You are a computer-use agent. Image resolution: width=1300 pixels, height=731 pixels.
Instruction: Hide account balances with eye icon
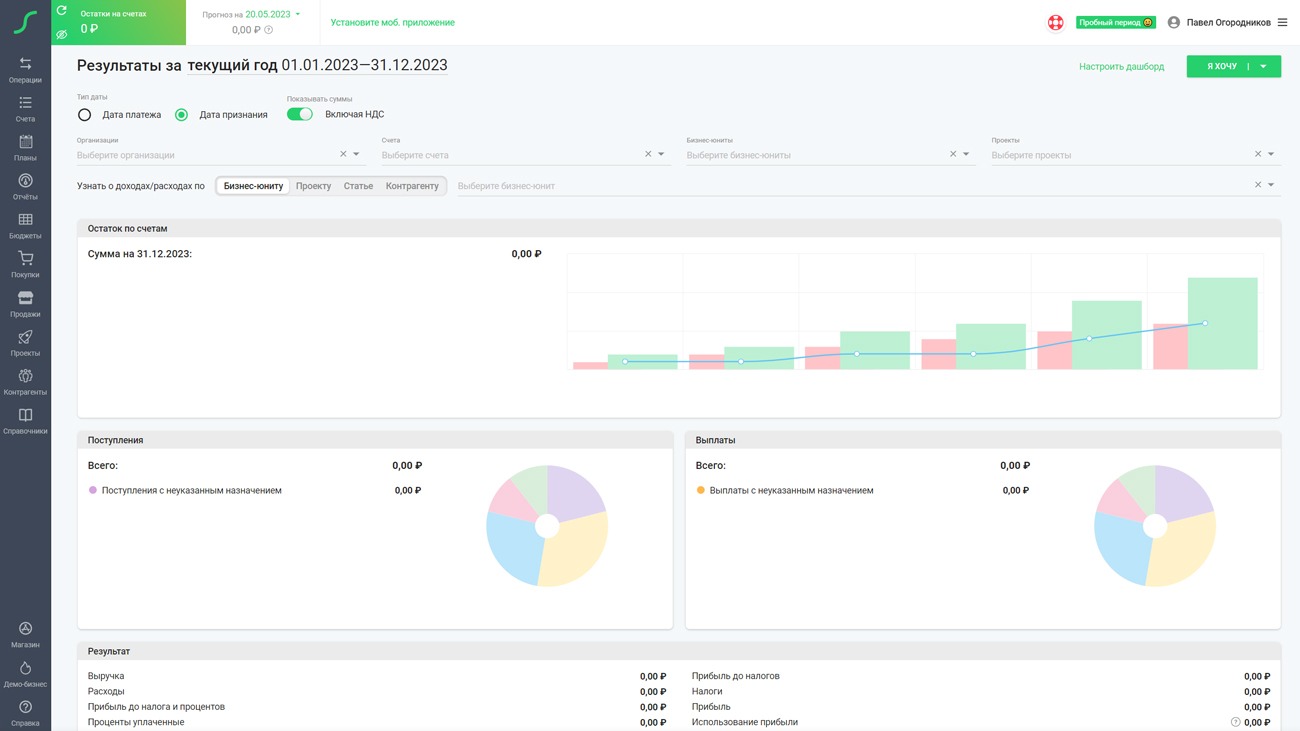coord(62,34)
